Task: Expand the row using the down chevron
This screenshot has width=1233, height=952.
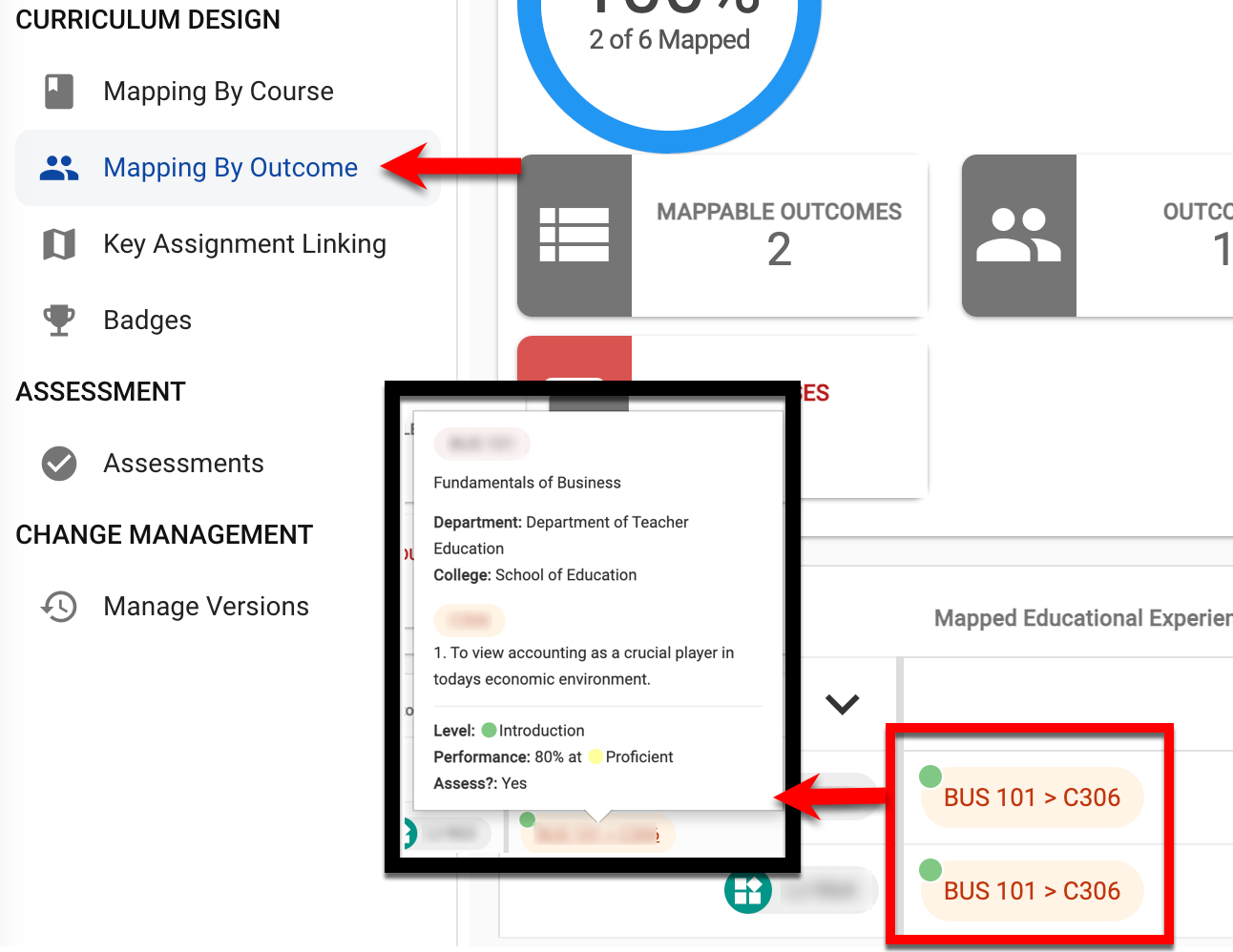Action: (x=843, y=704)
